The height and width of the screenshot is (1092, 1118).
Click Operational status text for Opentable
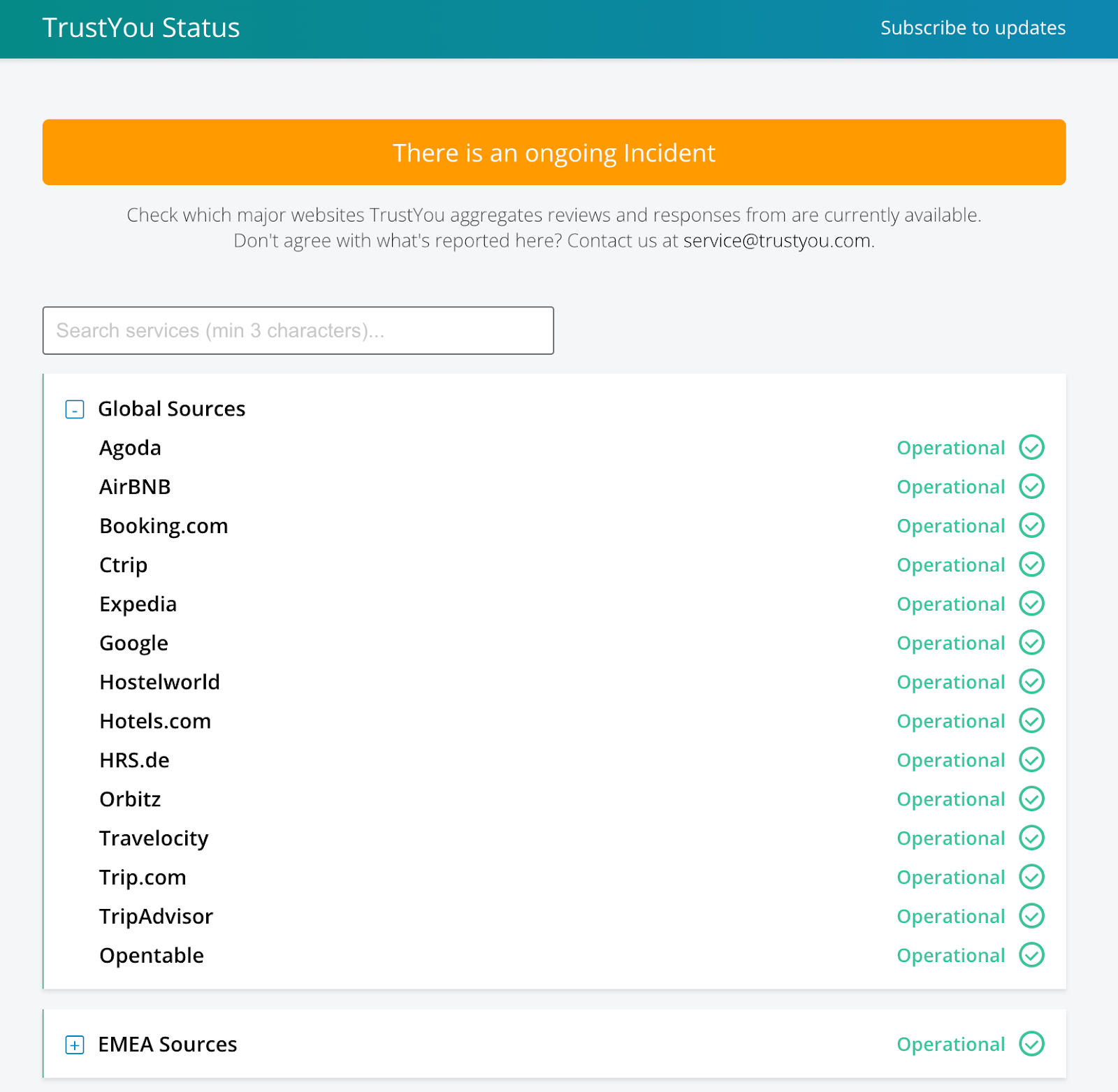tap(951, 957)
